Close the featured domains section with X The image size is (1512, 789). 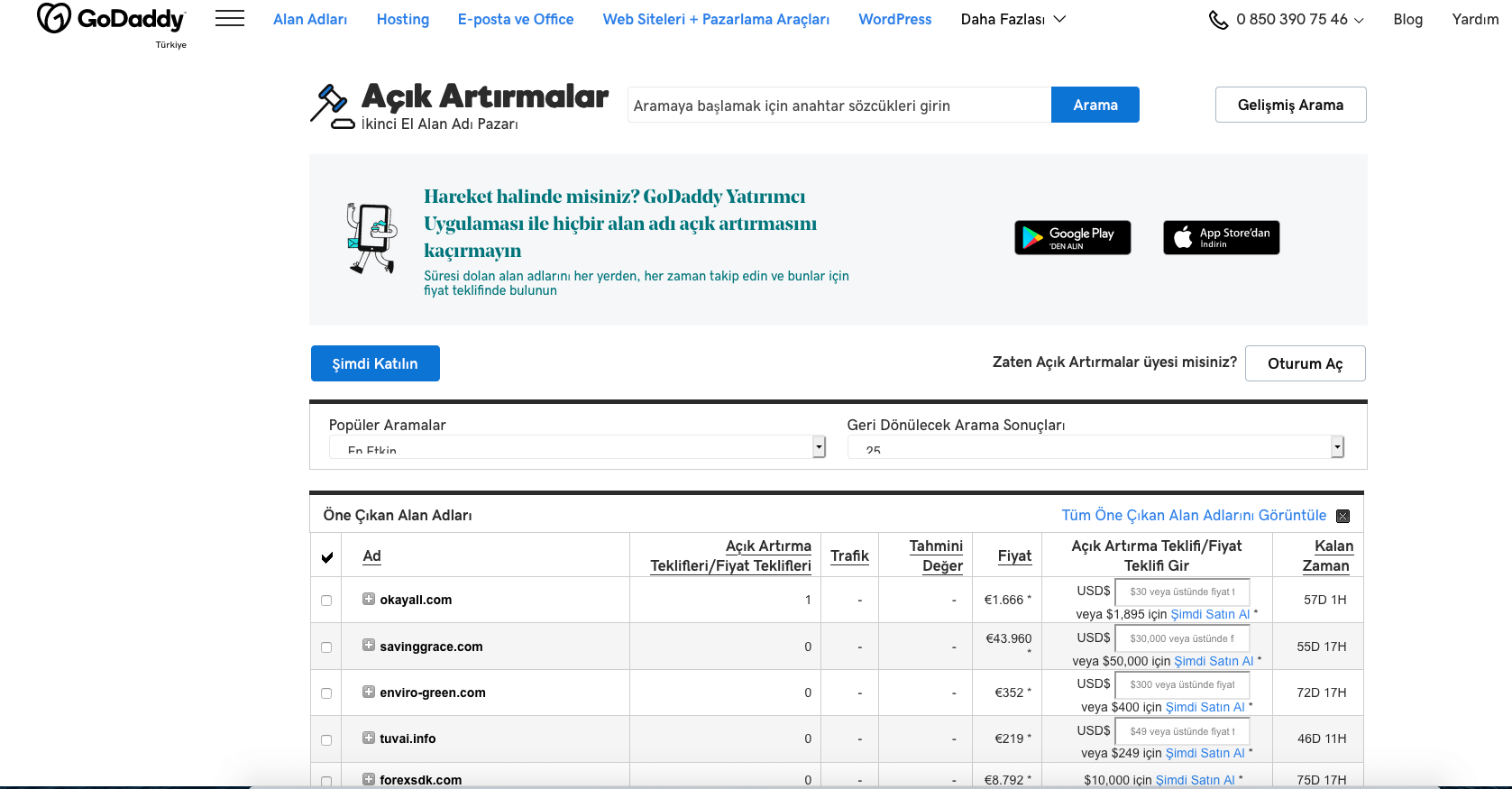tap(1342, 516)
